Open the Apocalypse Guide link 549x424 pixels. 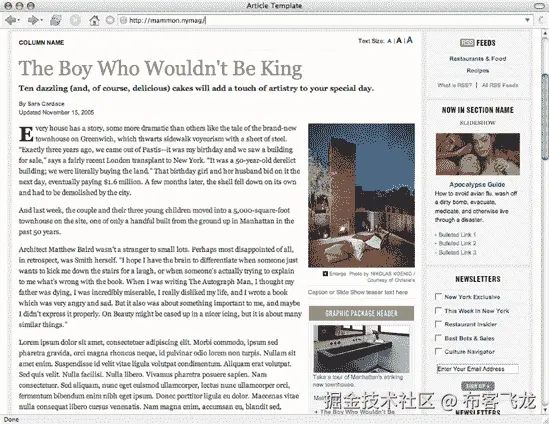pyautogui.click(x=477, y=184)
